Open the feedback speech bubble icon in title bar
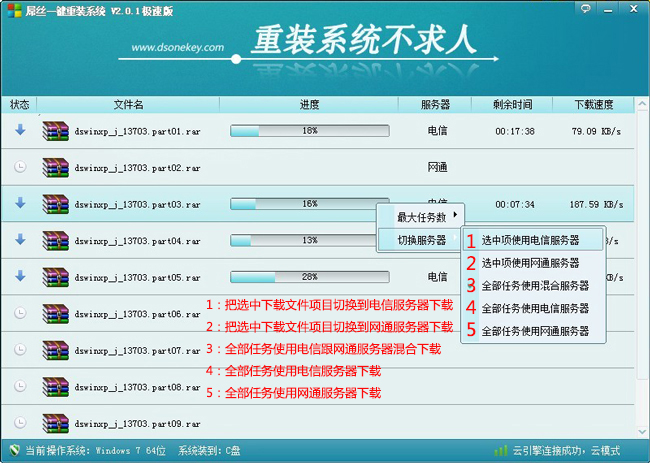The width and height of the screenshot is (650, 463). point(585,9)
